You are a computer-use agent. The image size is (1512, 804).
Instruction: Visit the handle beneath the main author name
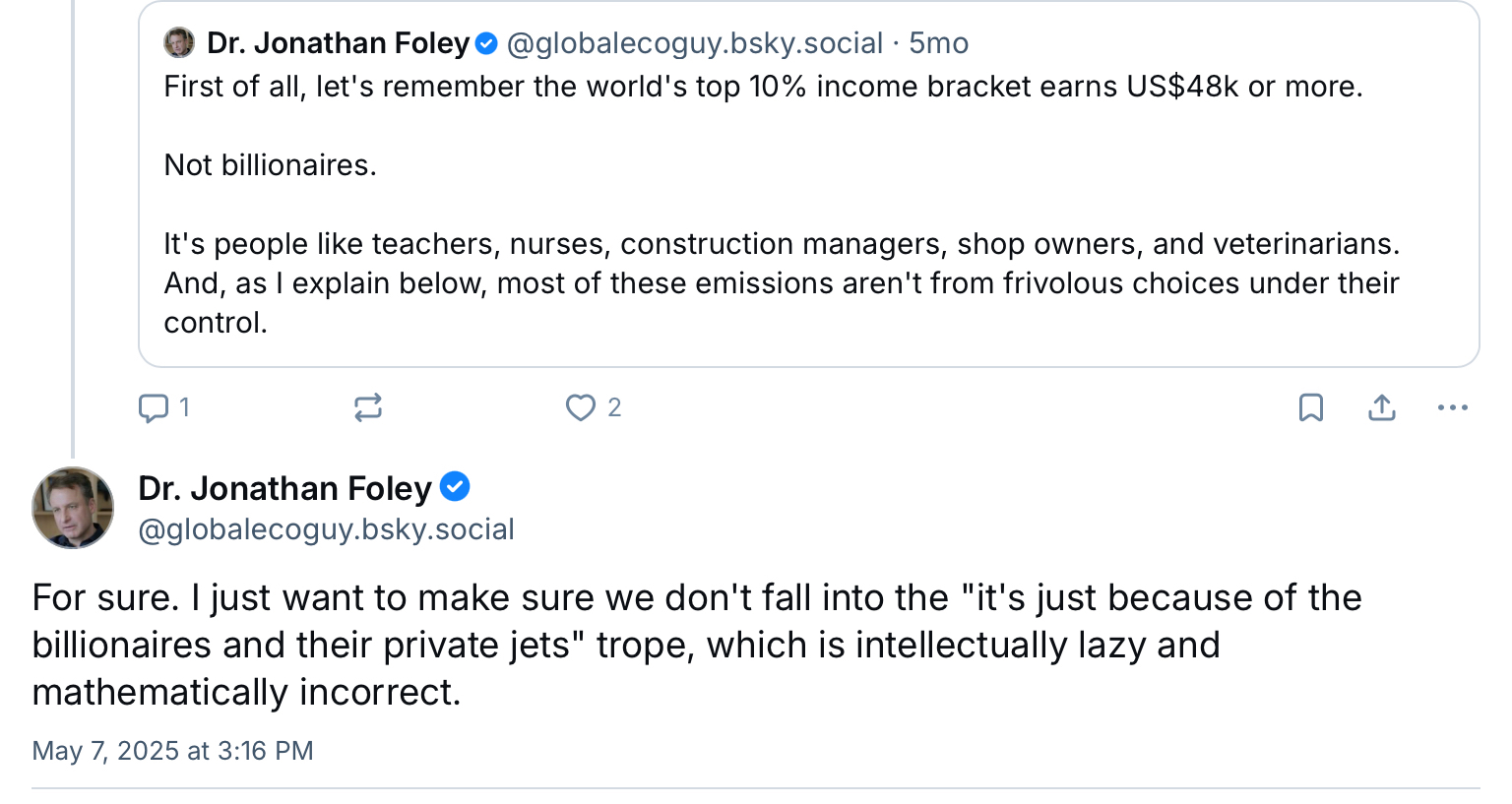pos(326,529)
